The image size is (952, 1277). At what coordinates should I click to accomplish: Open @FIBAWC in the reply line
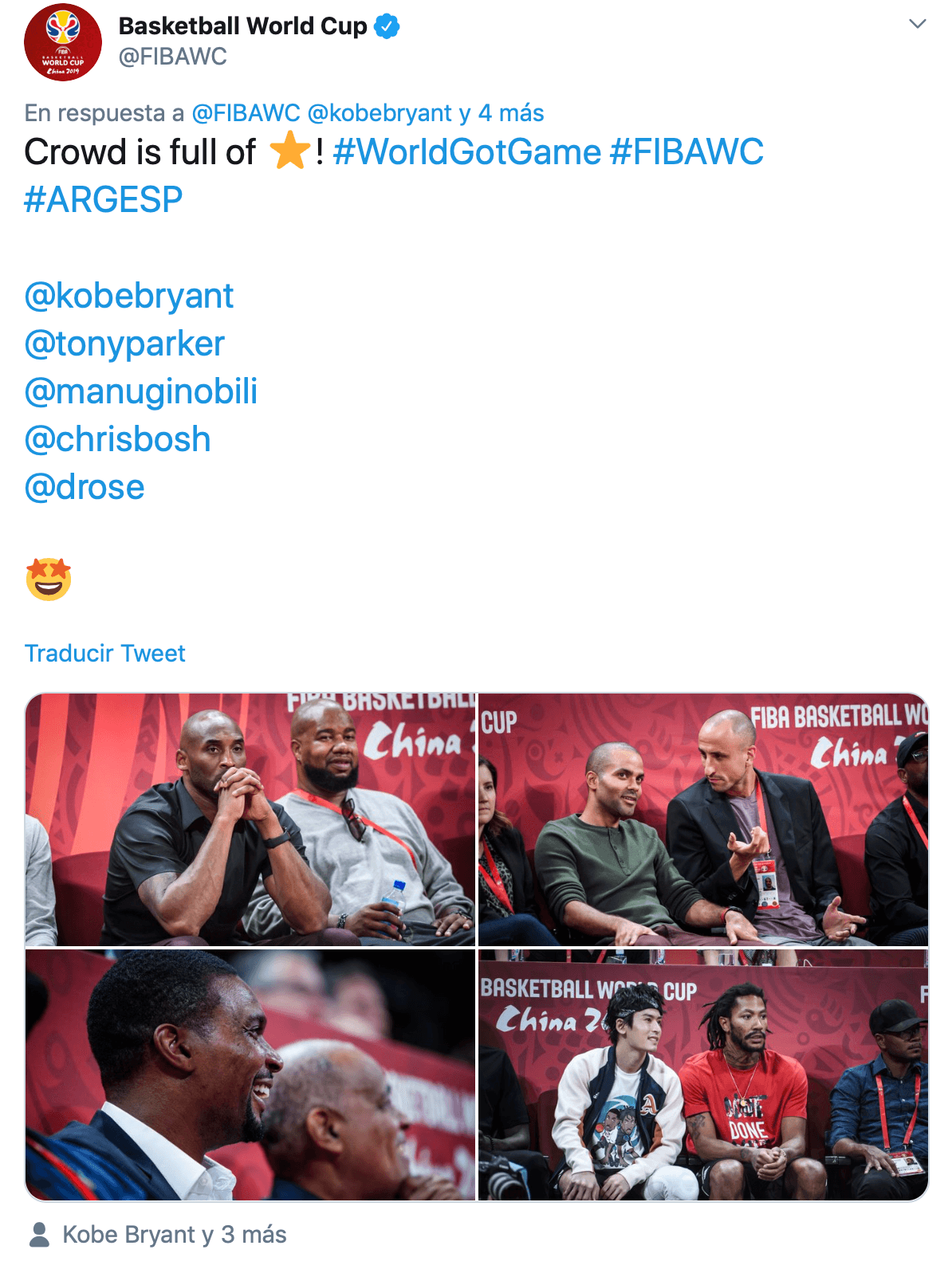click(246, 113)
